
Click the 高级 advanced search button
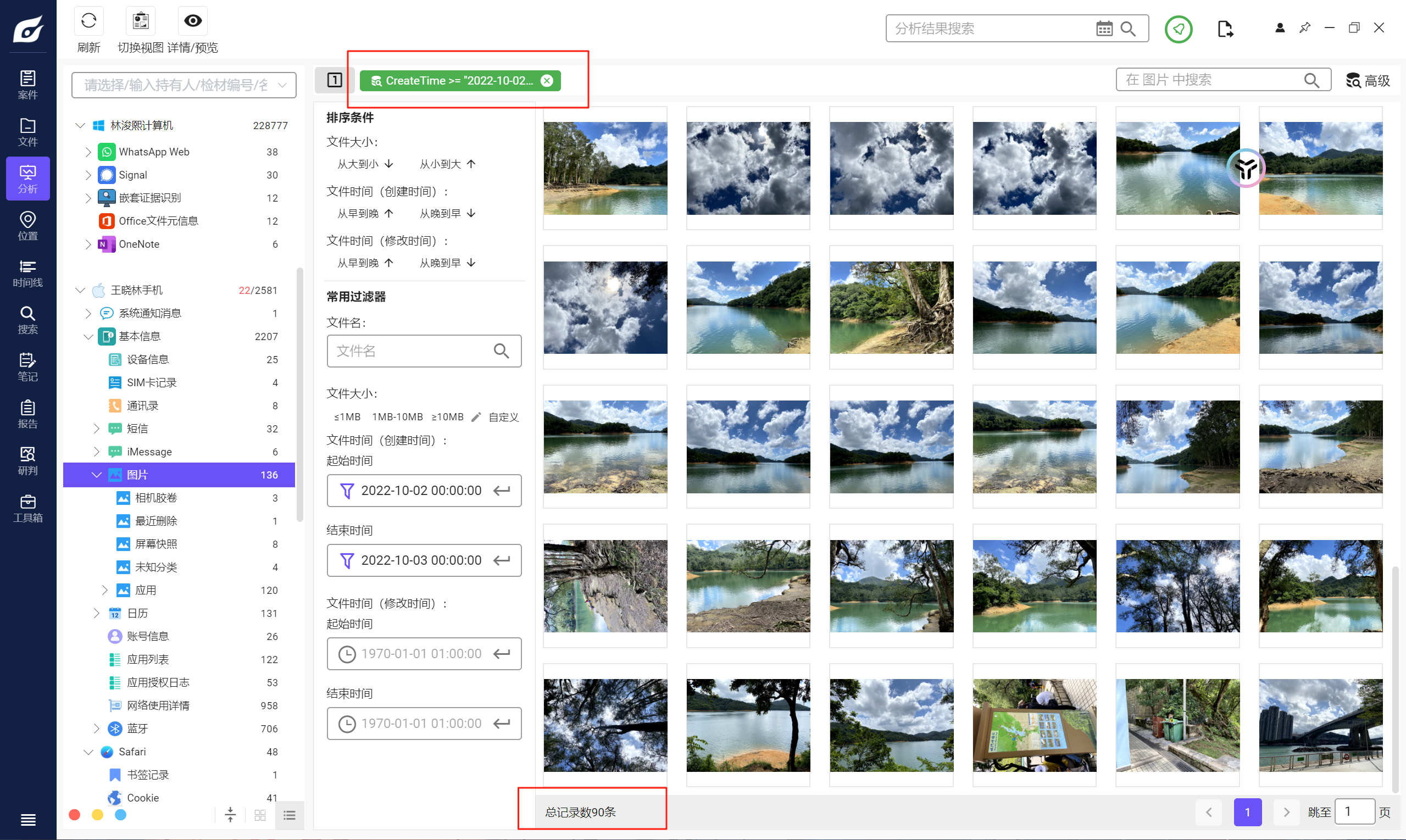(1368, 80)
